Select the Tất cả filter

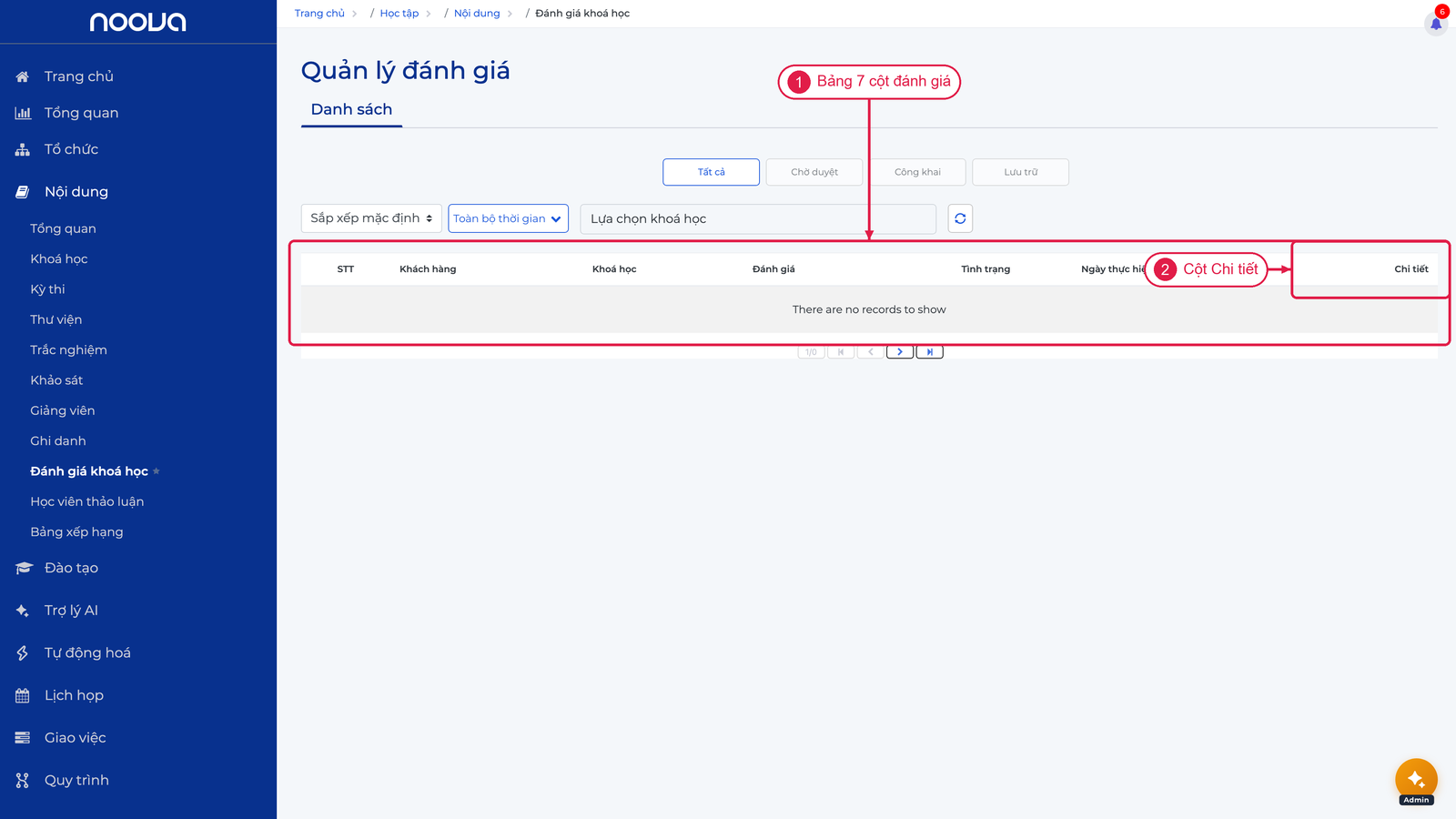711,172
